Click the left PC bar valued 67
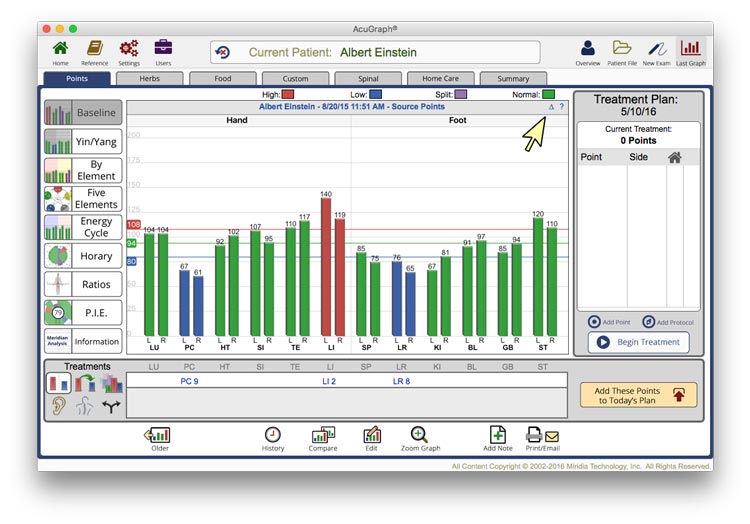 pyautogui.click(x=184, y=303)
